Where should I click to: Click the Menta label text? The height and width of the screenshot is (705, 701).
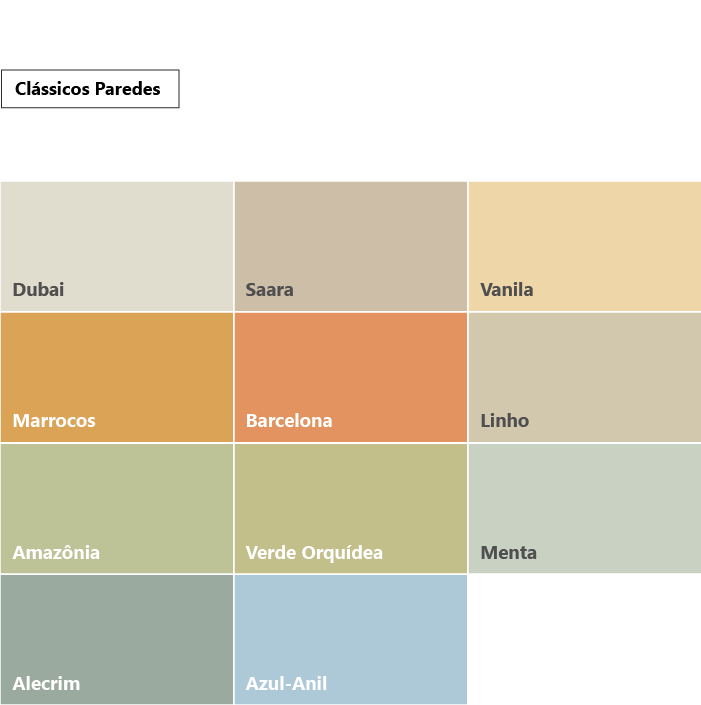point(509,553)
